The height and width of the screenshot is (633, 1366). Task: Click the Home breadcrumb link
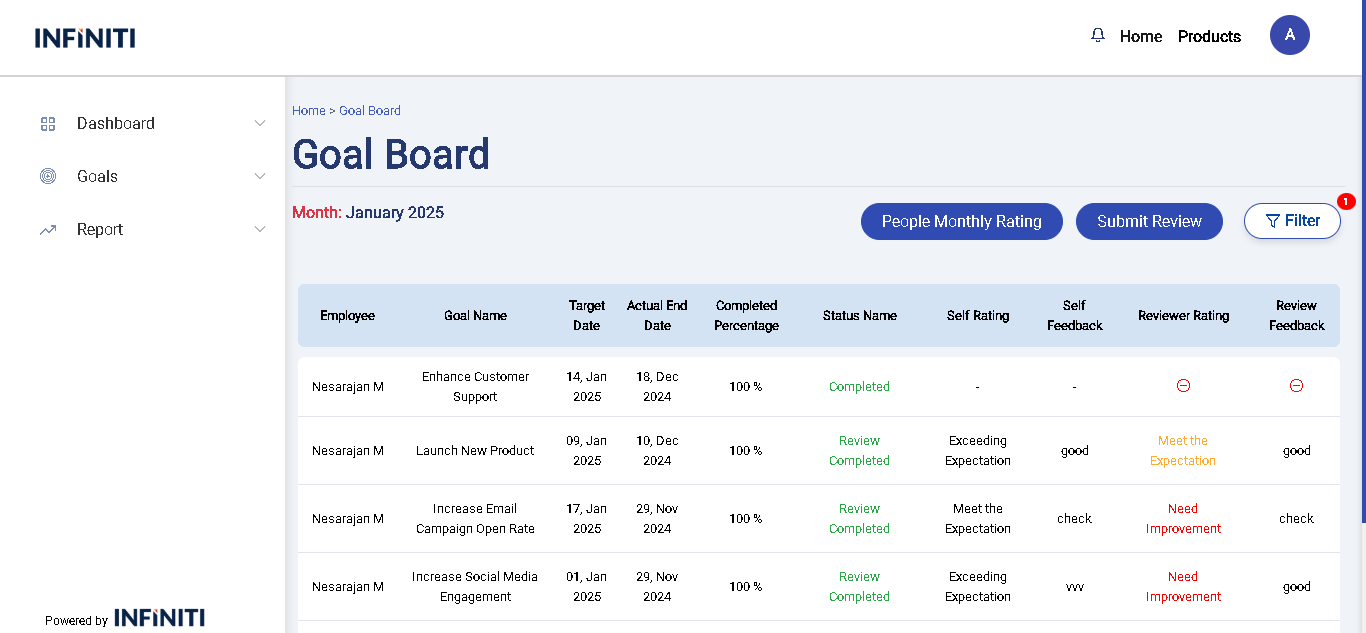coord(308,111)
